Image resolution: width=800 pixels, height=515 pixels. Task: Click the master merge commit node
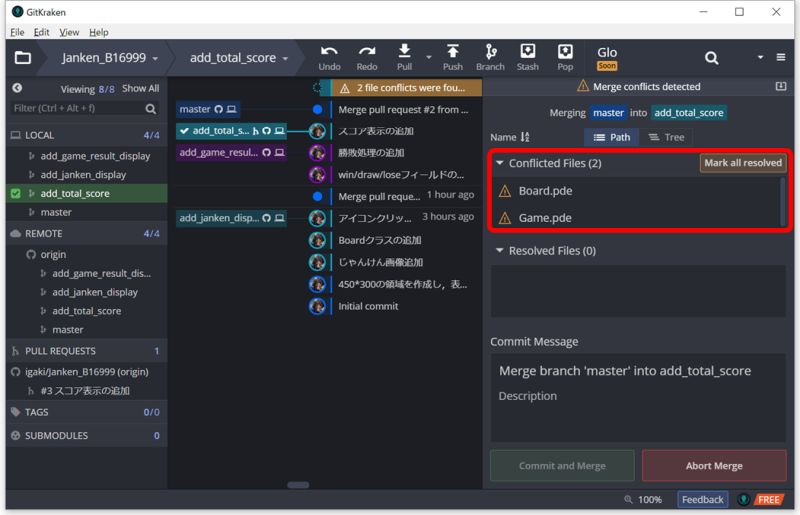click(317, 109)
